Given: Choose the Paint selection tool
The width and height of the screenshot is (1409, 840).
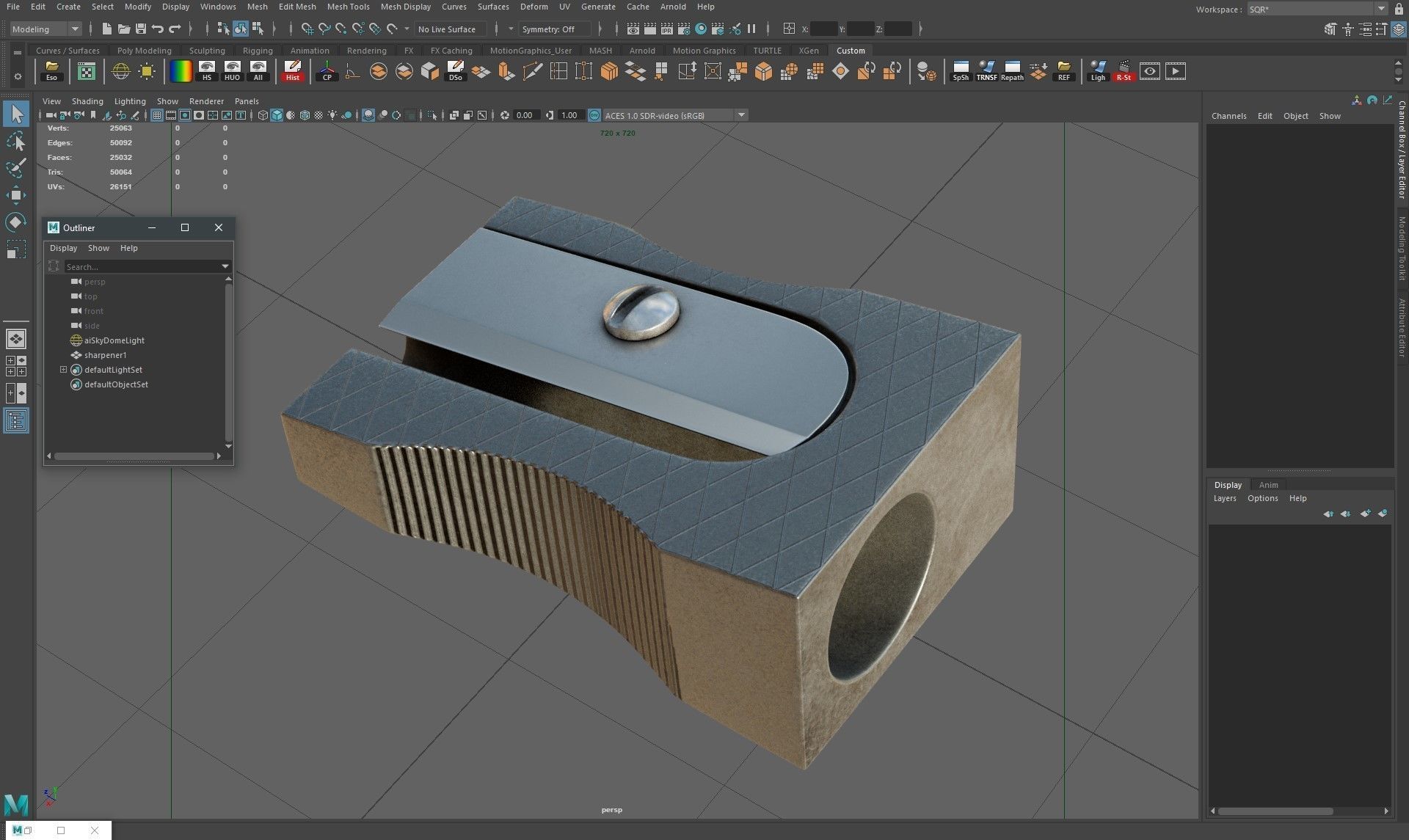Looking at the screenshot, I should click(x=16, y=168).
